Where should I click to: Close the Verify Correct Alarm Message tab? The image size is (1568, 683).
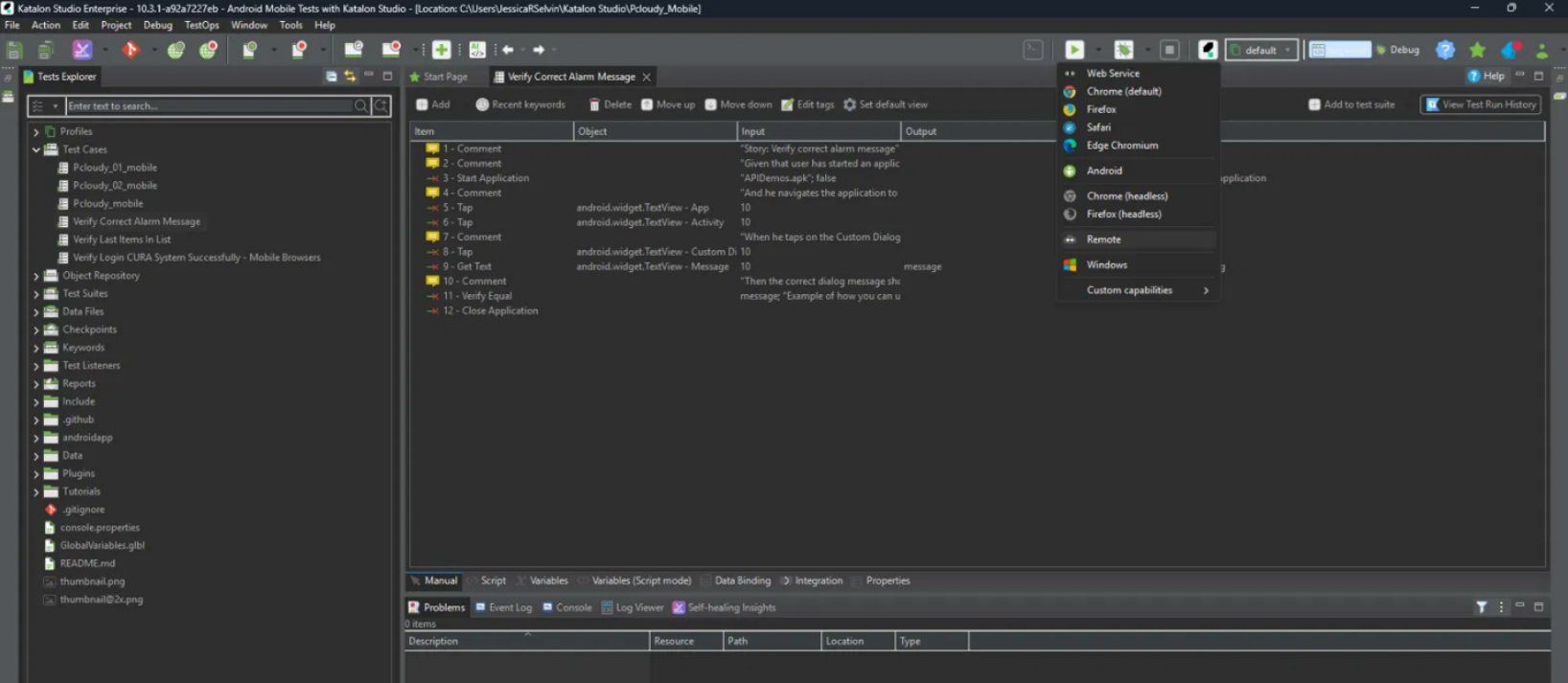[647, 78]
